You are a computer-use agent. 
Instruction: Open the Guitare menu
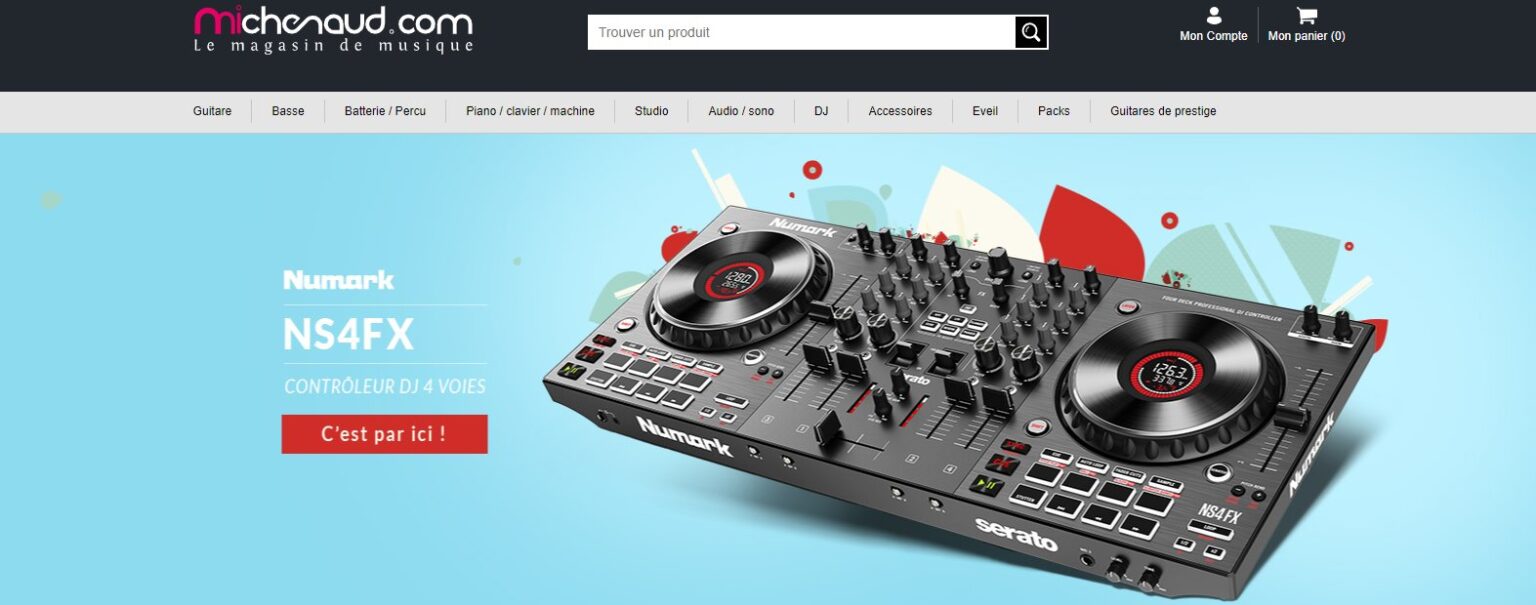pos(212,111)
